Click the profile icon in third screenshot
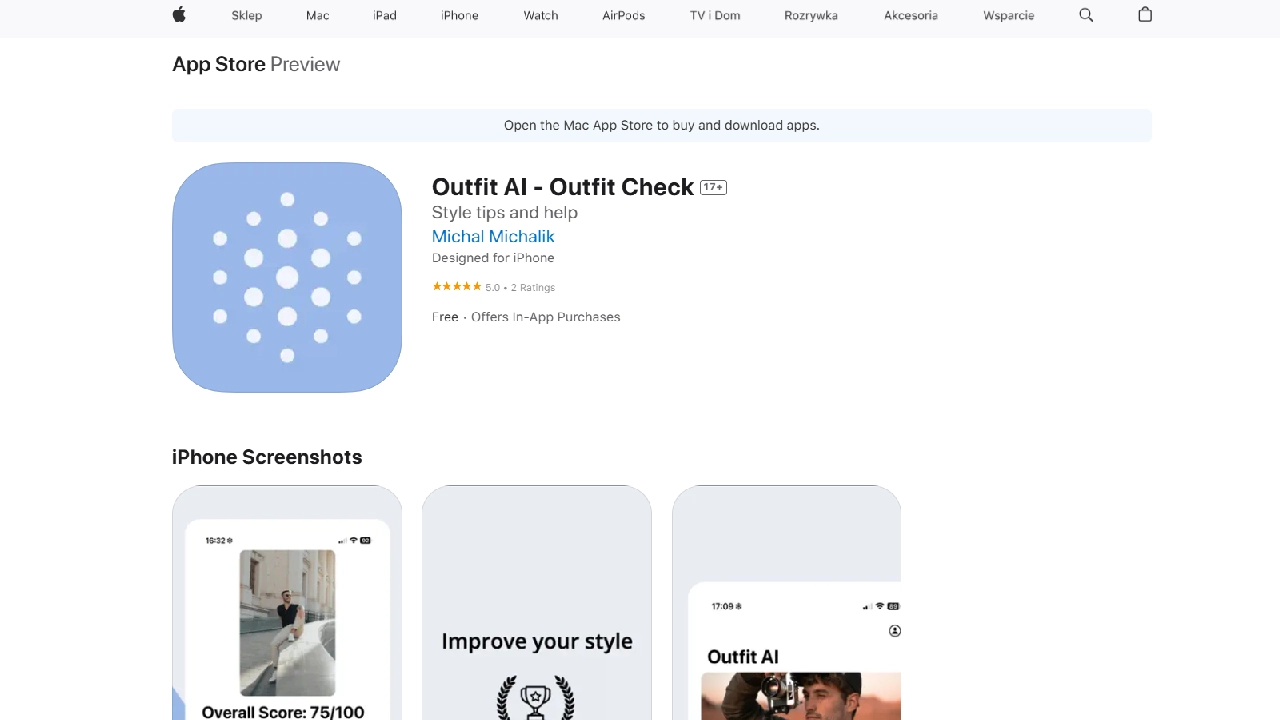The width and height of the screenshot is (1280, 720). tap(895, 631)
